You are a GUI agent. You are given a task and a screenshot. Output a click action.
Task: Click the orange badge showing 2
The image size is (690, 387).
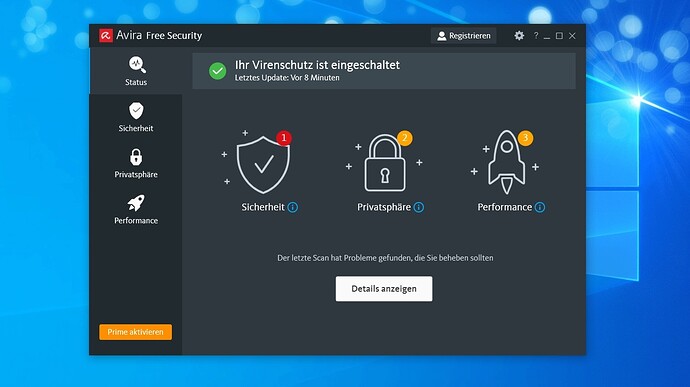(x=405, y=138)
